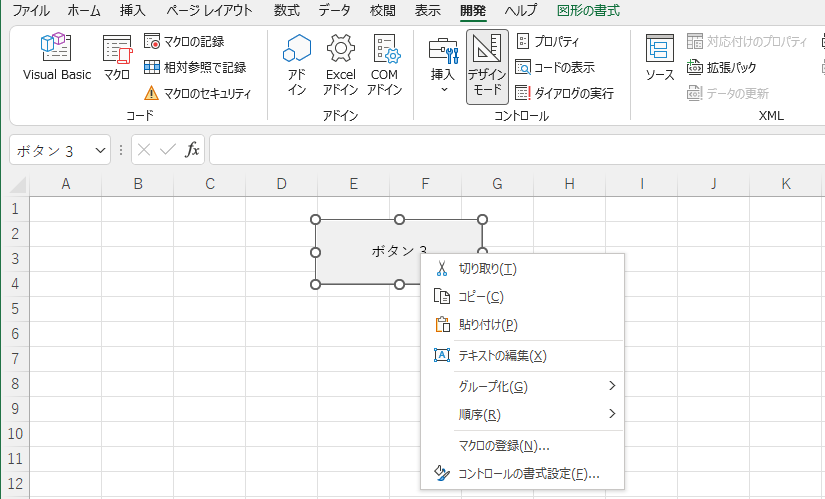
Task: Click the formula bar enter checkmark
Action: (168, 150)
